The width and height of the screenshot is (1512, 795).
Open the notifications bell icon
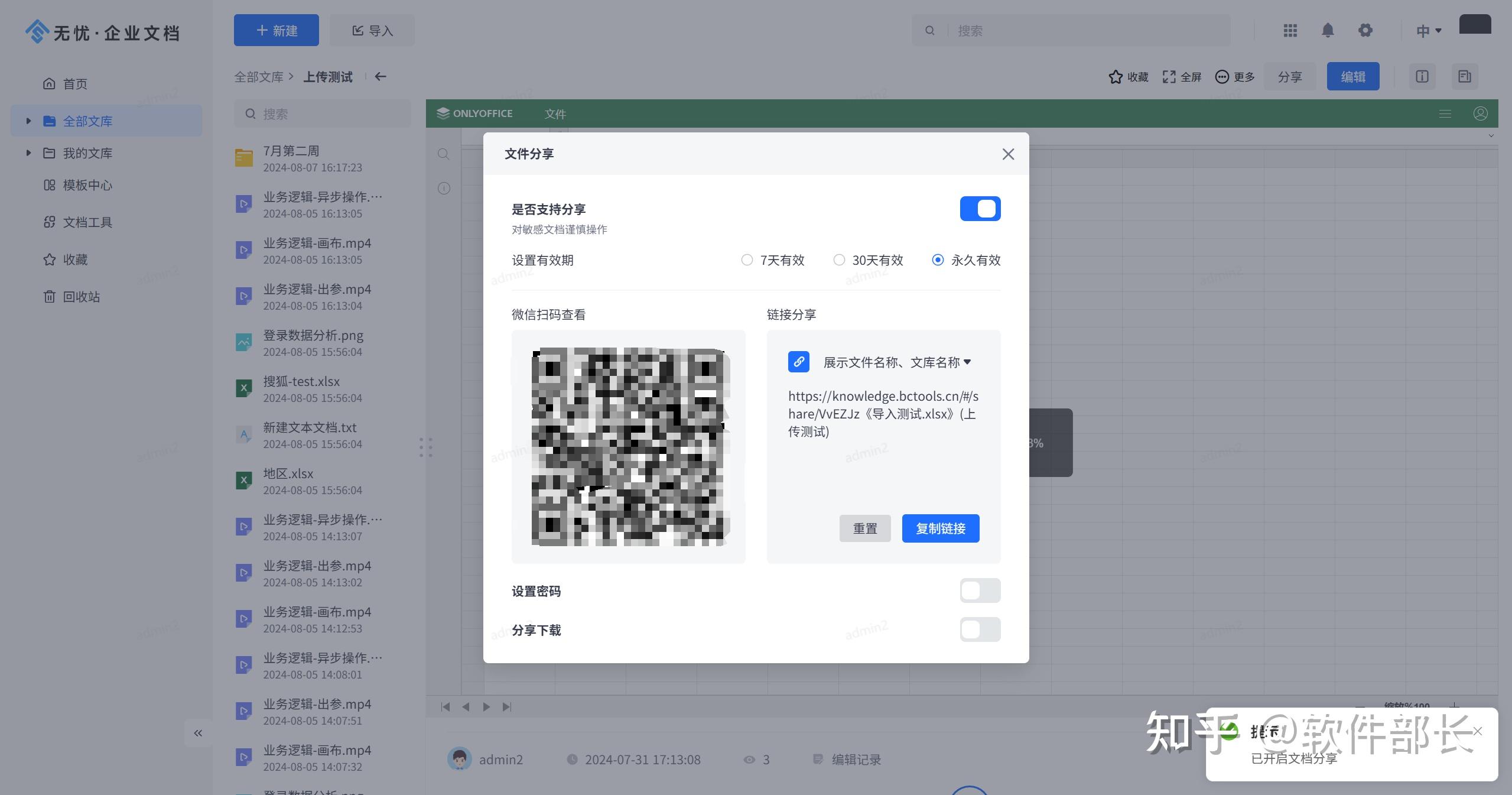click(1328, 30)
